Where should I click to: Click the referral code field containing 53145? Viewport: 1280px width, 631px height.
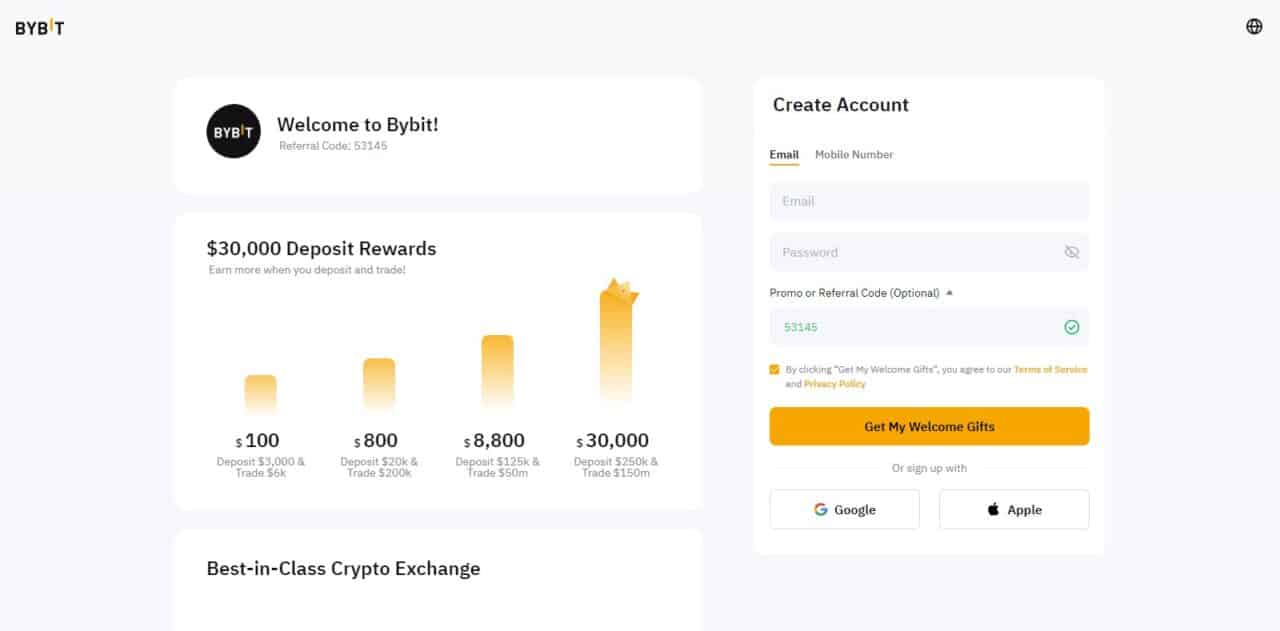tap(929, 327)
